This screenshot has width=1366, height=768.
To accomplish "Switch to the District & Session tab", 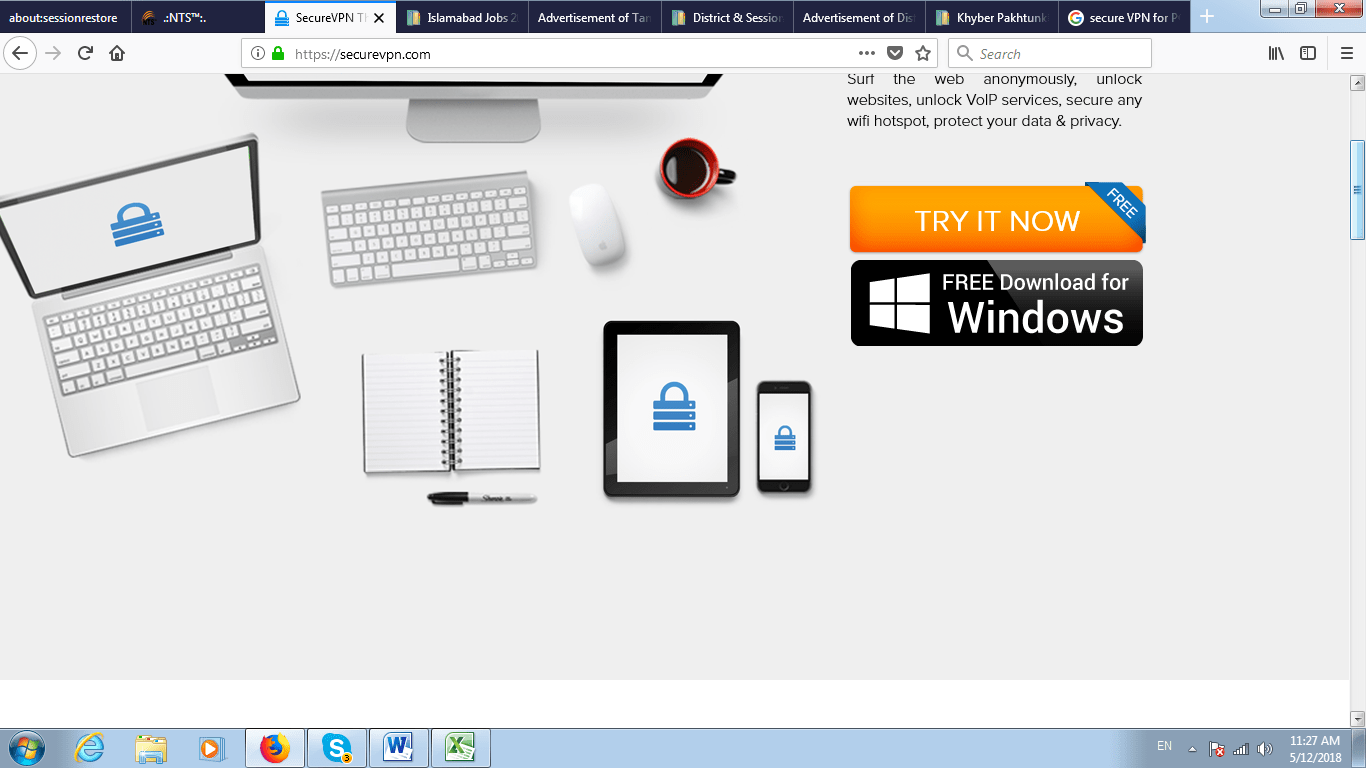I will (x=727, y=18).
